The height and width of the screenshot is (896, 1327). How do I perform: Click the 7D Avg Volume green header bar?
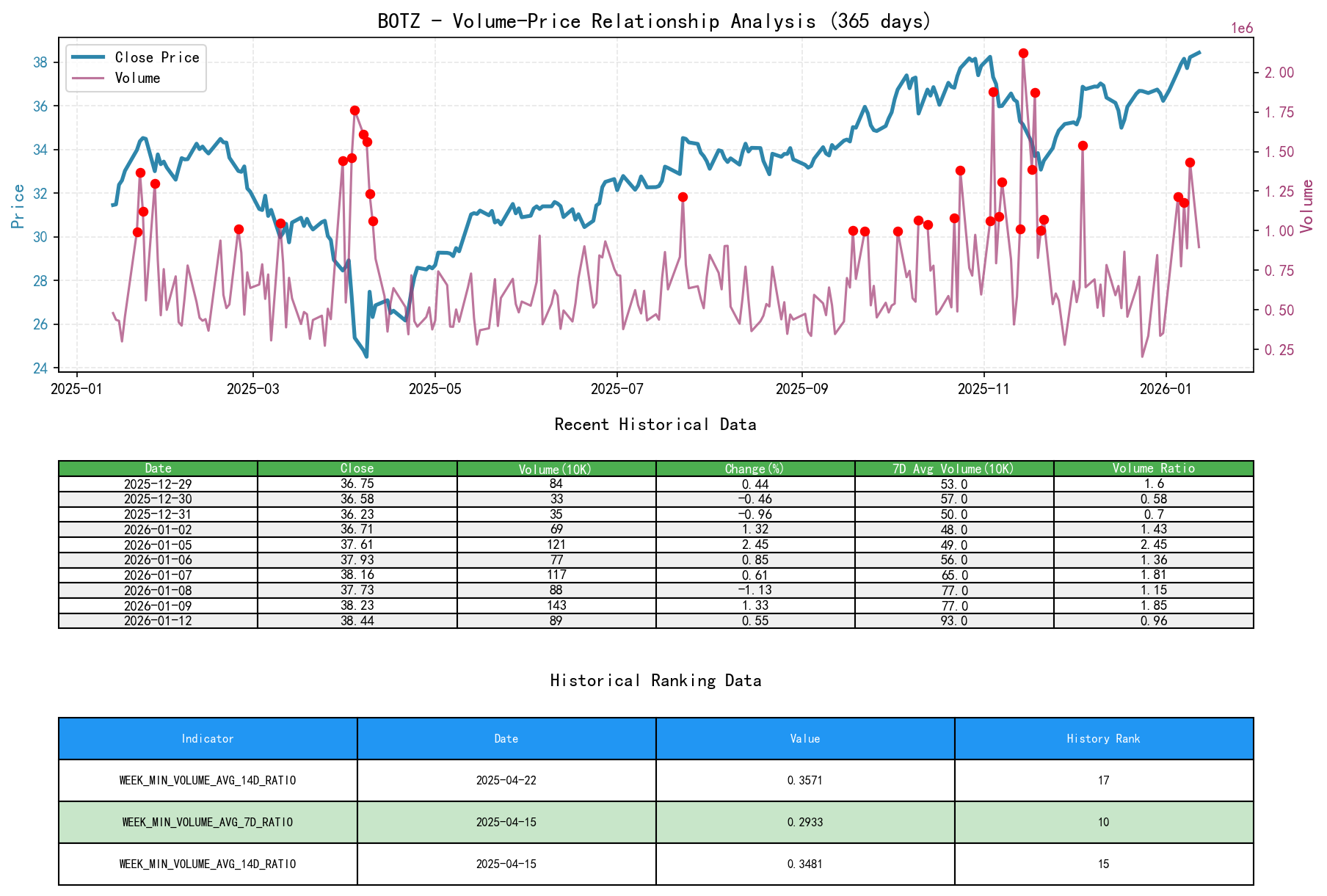pos(953,467)
